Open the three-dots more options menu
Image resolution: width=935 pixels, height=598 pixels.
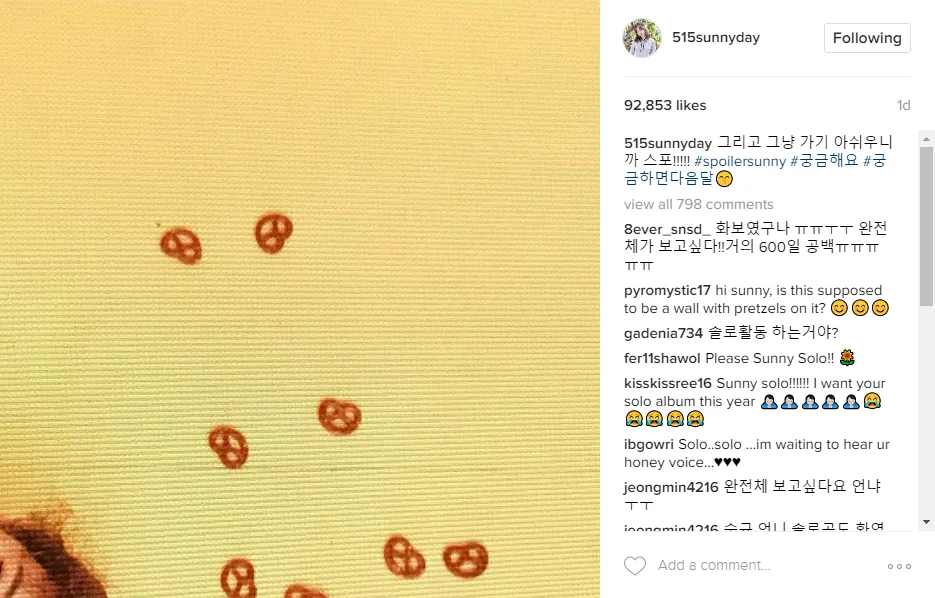899,566
